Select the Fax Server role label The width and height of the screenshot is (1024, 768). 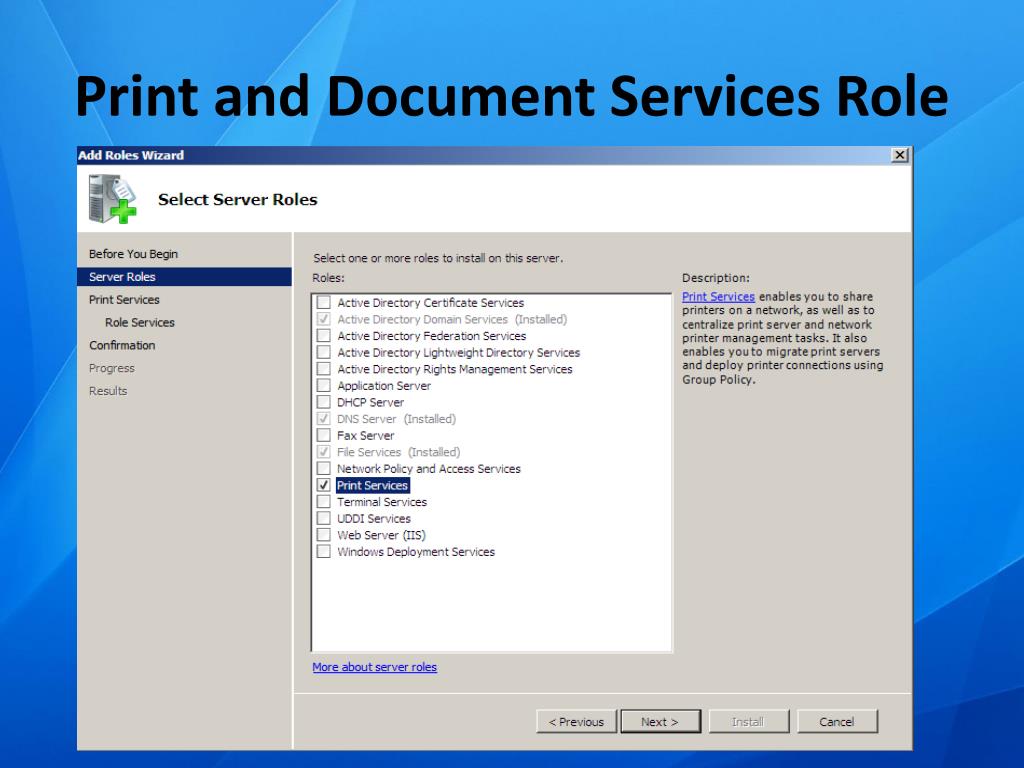point(366,435)
